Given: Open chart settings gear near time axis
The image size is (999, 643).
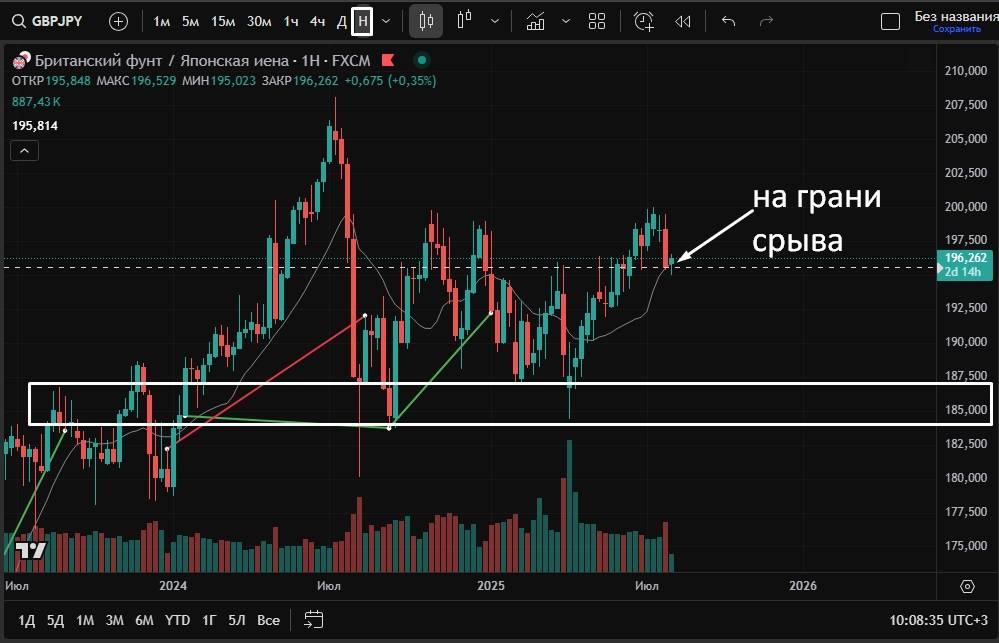Looking at the screenshot, I should [x=967, y=586].
